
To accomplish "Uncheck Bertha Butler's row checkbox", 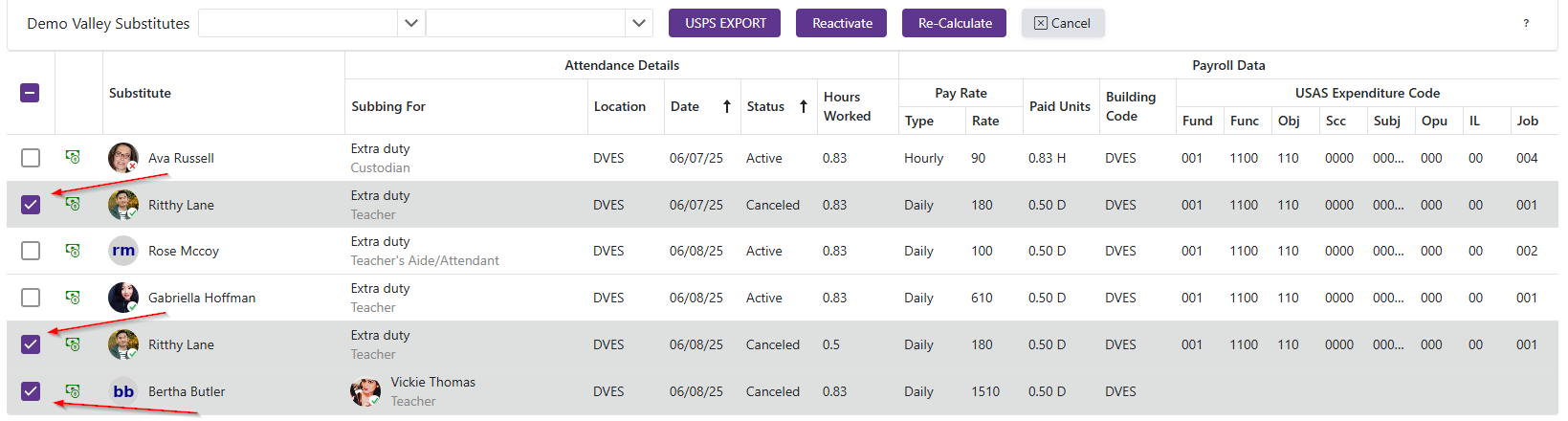I will click(31, 391).
